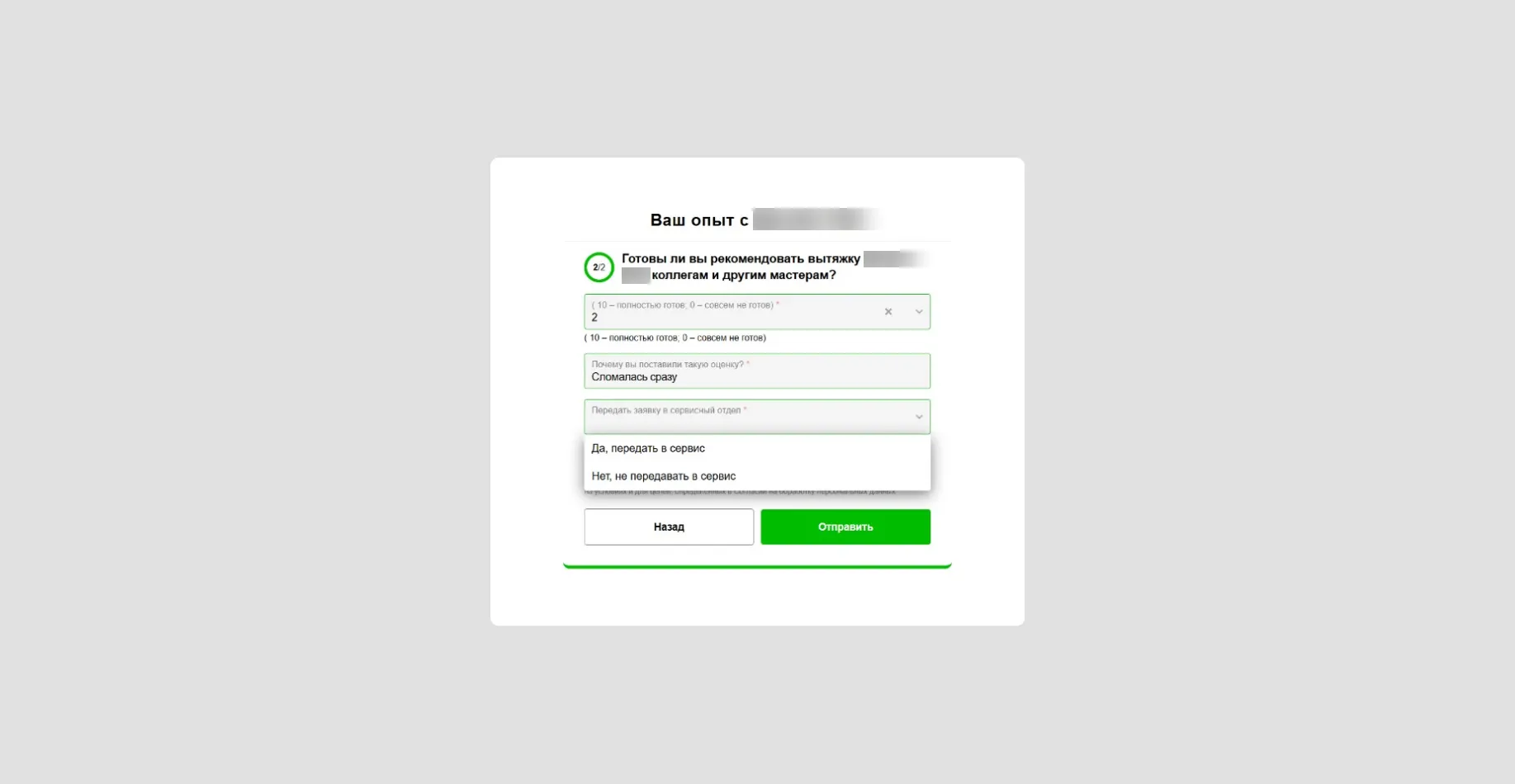Image resolution: width=1515 pixels, height=784 pixels.
Task: Click the question text about recommending вытяжку
Action: tap(741, 267)
